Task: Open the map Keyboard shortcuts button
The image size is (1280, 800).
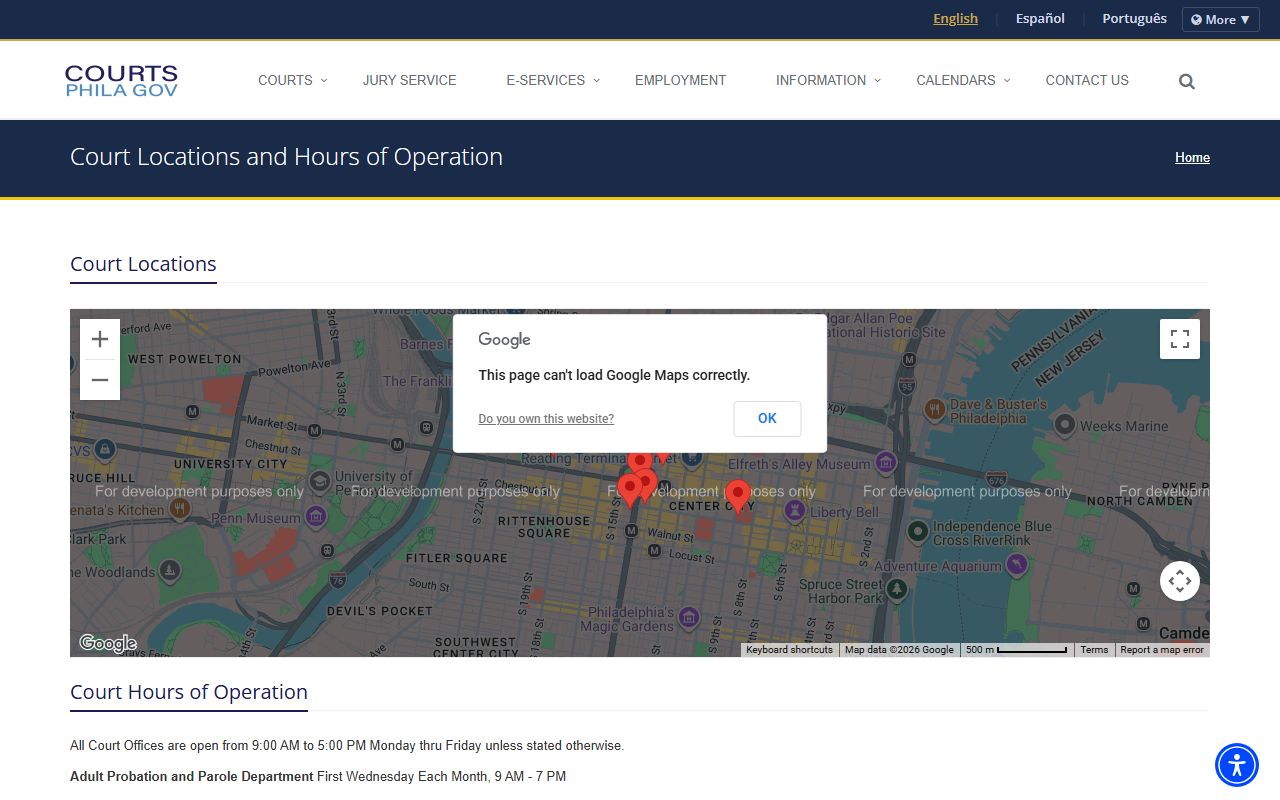Action: pos(789,650)
